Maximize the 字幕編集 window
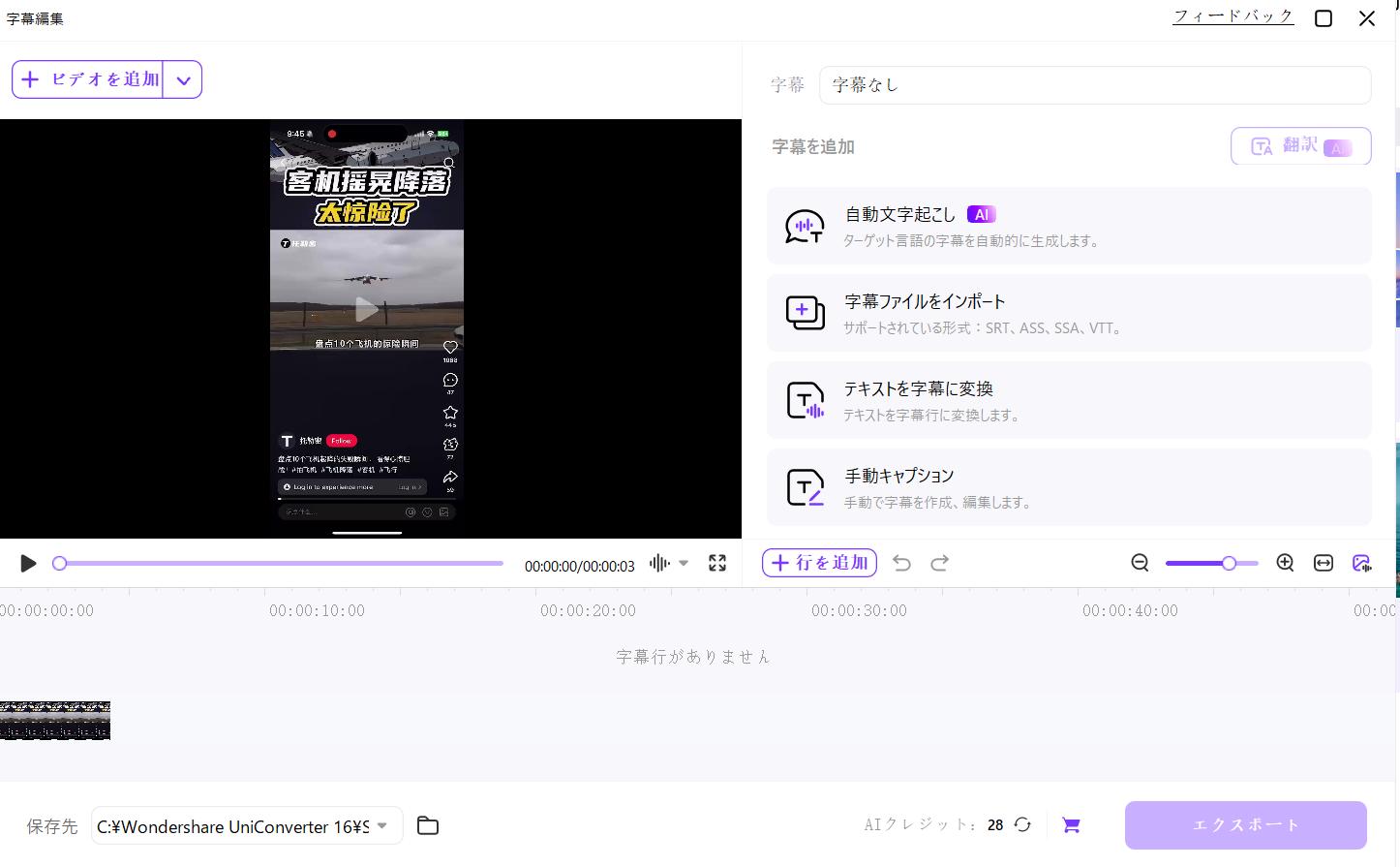 click(x=1324, y=18)
